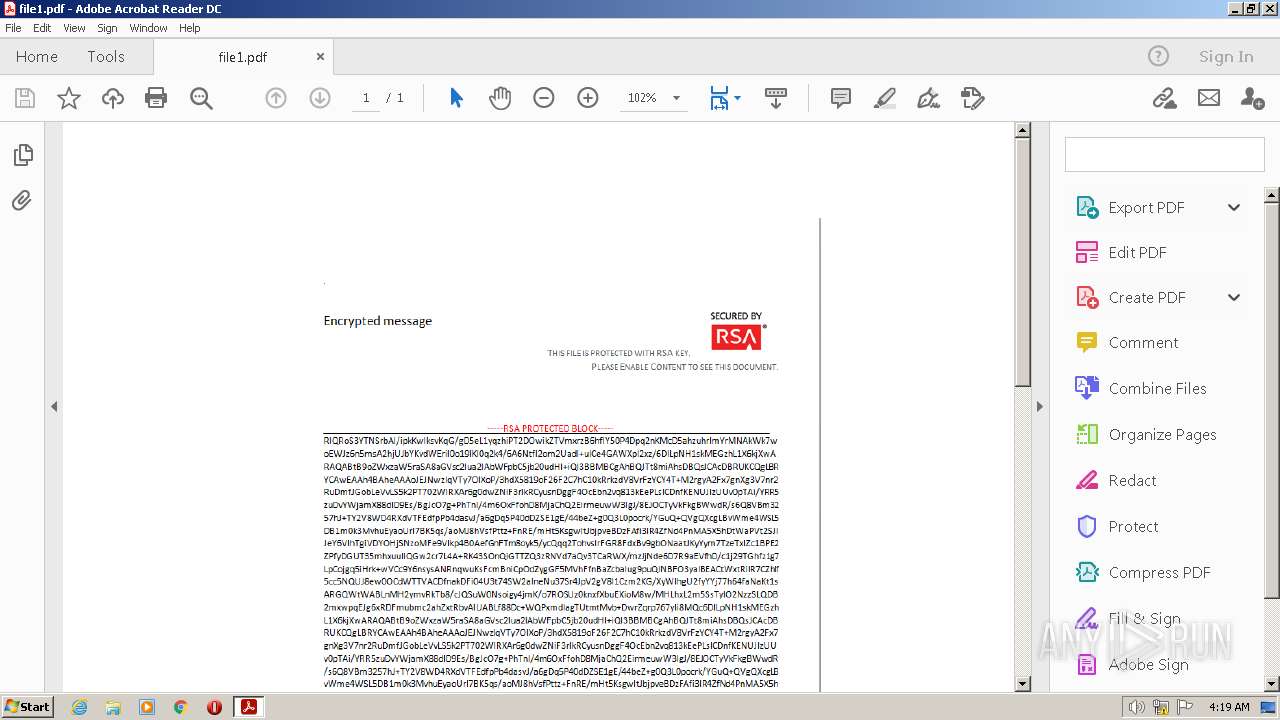Open Chrome from the taskbar
1280x720 pixels.
pyautogui.click(x=181, y=707)
